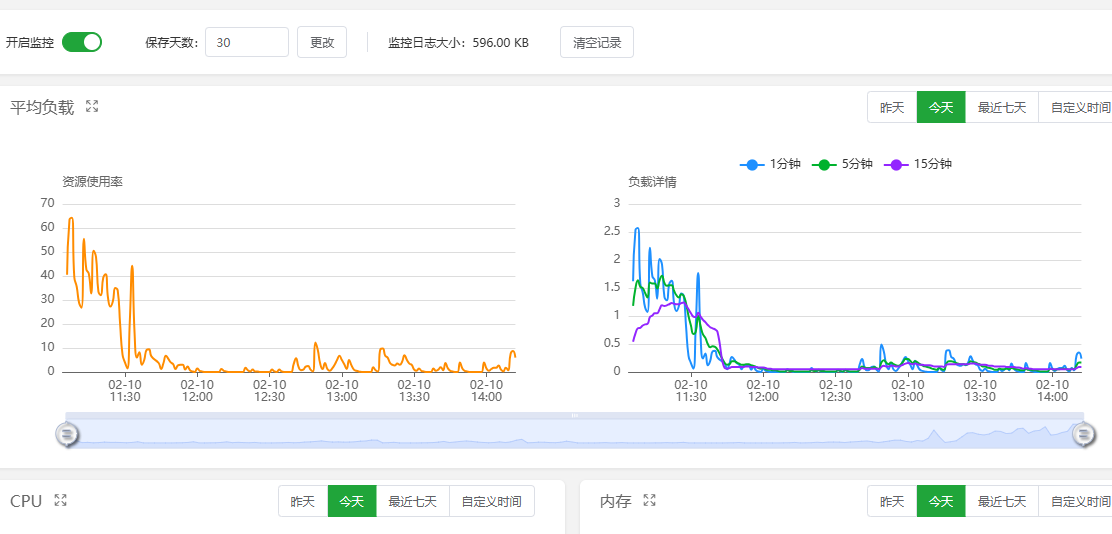Click the 更改 button
The image size is (1112, 534).
click(322, 42)
